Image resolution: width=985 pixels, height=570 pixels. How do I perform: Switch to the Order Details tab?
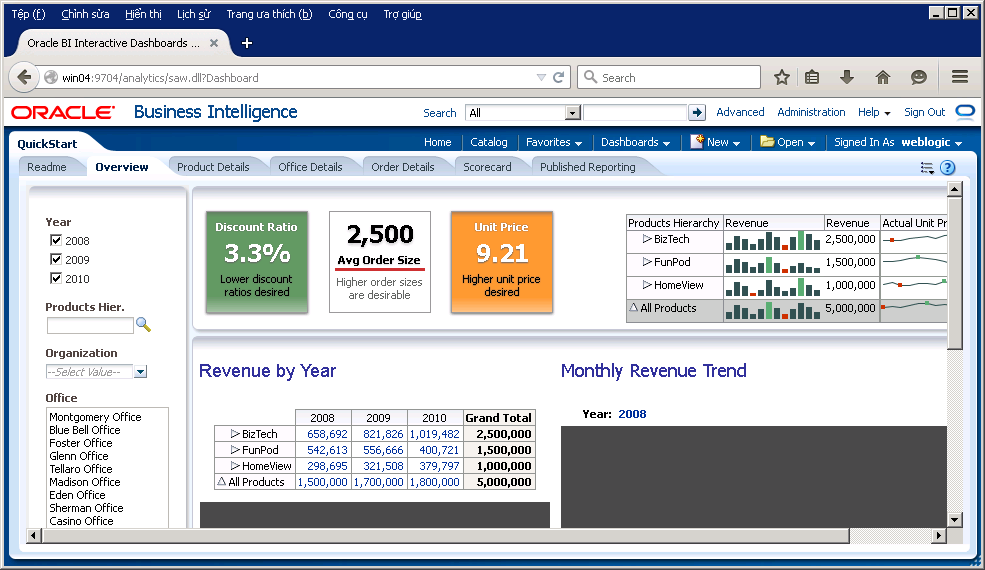click(403, 167)
